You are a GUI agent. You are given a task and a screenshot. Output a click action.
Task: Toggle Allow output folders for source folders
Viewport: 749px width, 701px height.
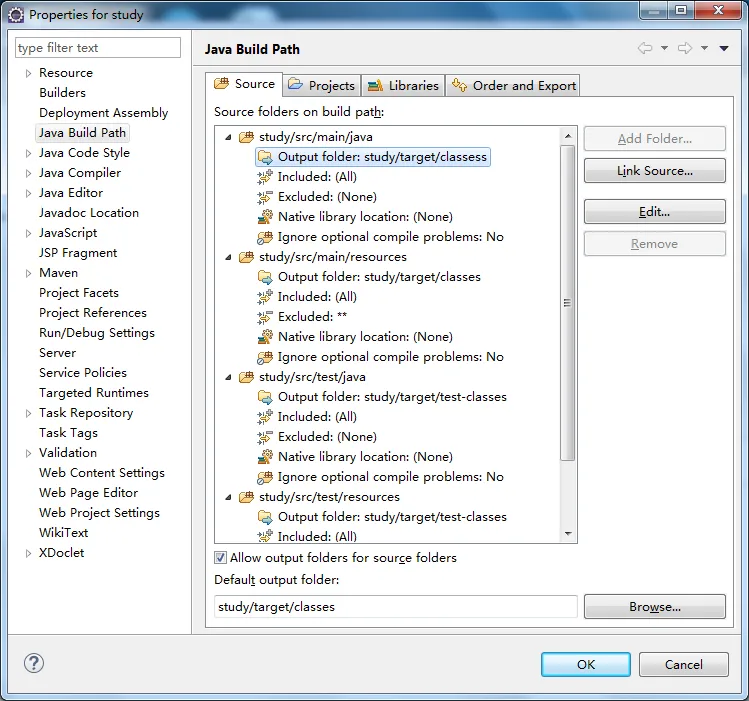[220, 558]
